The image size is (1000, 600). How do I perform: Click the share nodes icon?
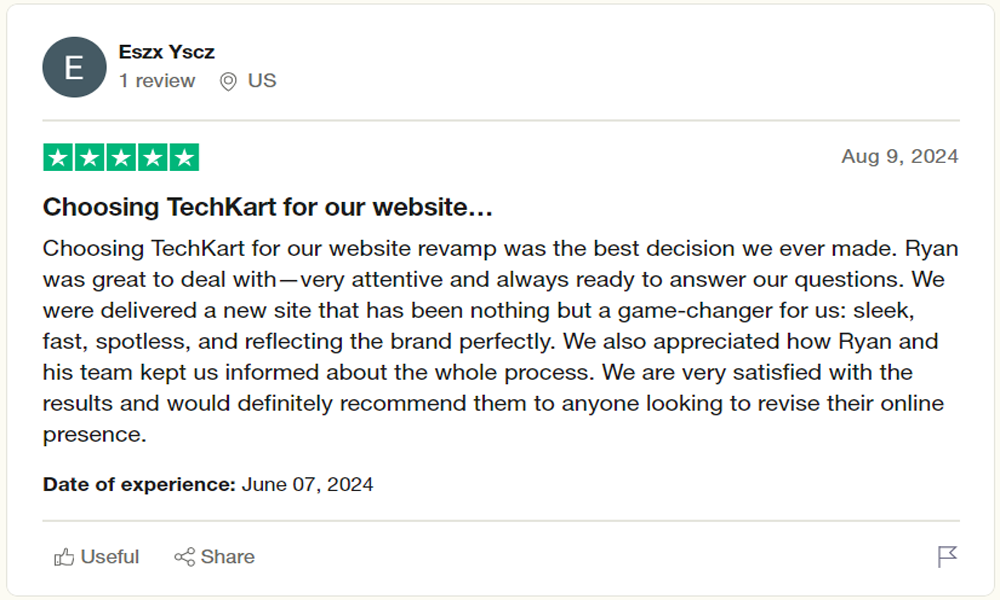[184, 557]
